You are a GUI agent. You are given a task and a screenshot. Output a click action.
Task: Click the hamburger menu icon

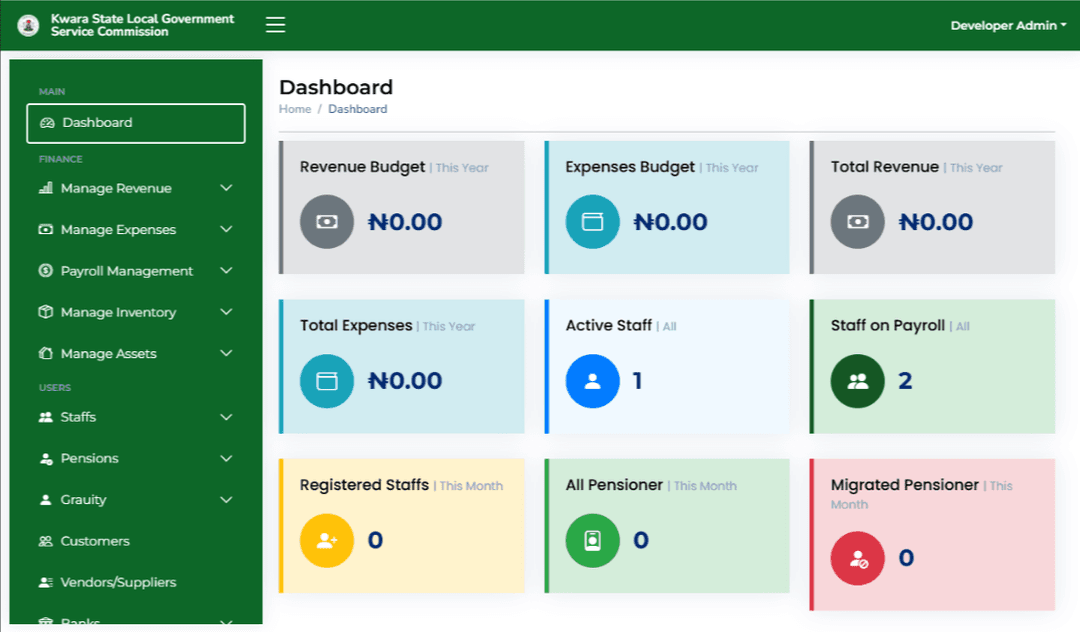274,24
